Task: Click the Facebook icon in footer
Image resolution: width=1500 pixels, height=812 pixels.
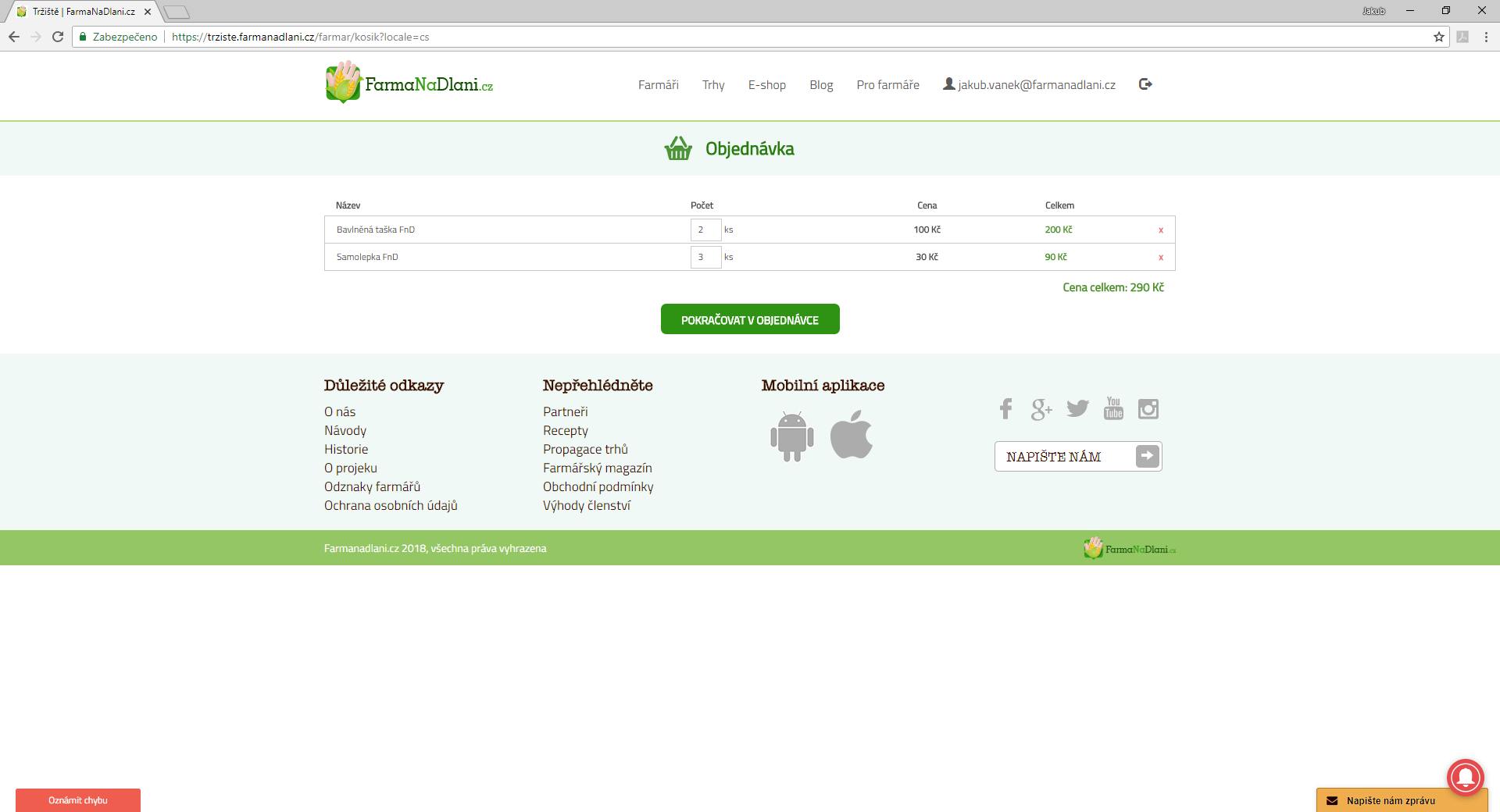Action: click(1005, 409)
